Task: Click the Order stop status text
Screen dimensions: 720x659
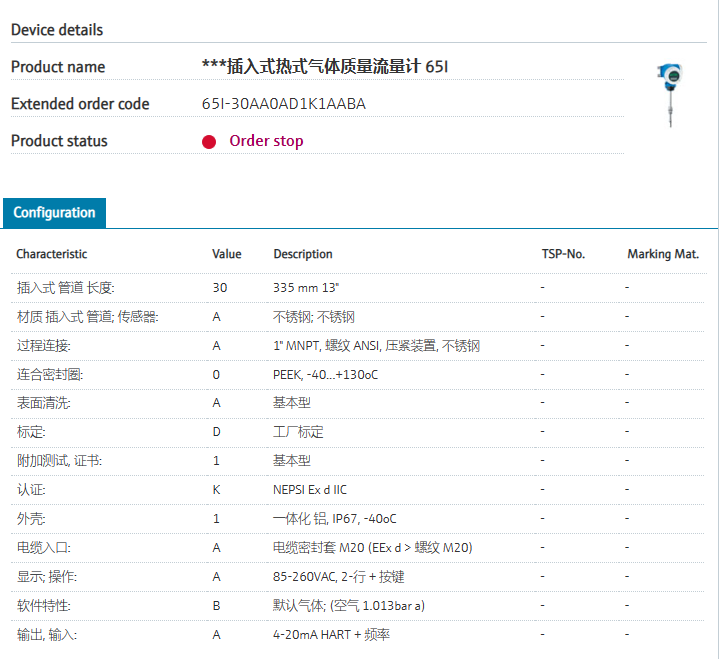Action: (x=266, y=141)
